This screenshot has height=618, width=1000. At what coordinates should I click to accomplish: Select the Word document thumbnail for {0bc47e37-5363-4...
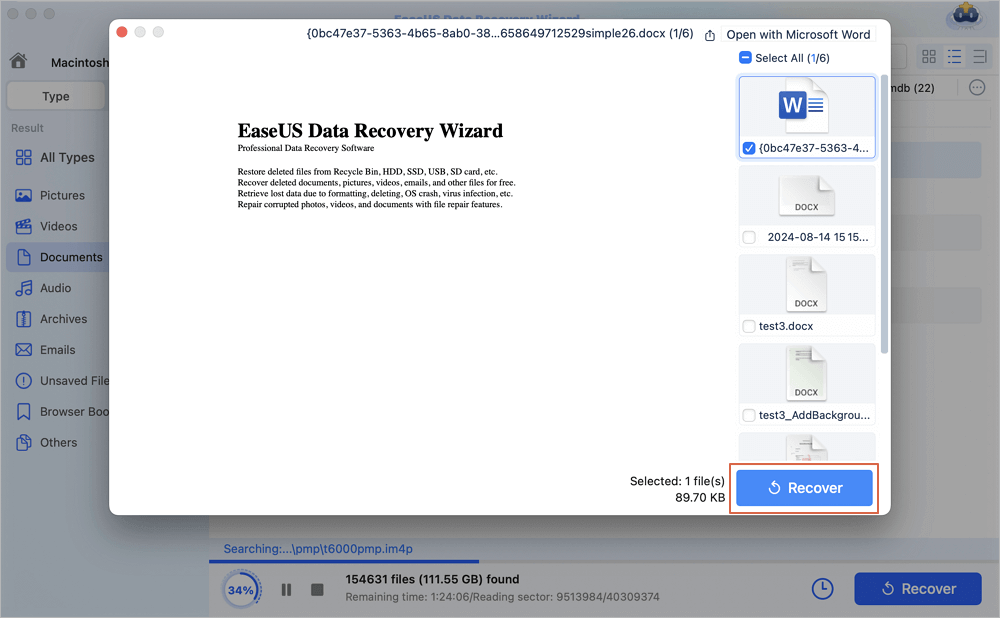tap(807, 106)
